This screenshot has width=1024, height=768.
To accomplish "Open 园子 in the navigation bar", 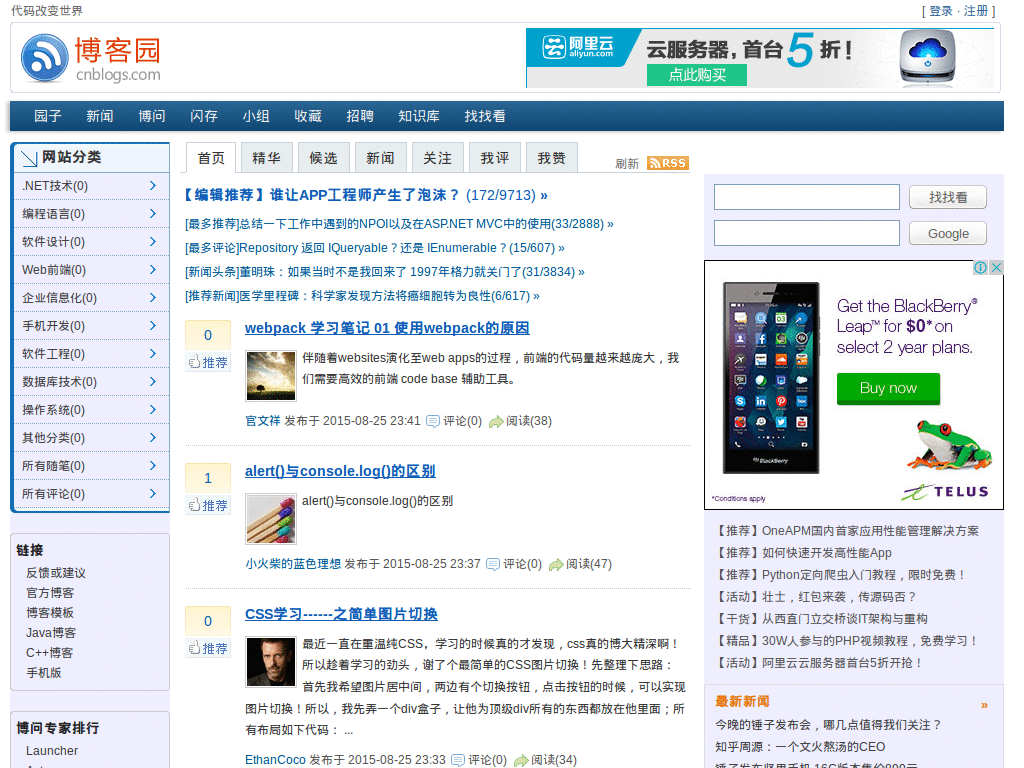I will click(48, 116).
